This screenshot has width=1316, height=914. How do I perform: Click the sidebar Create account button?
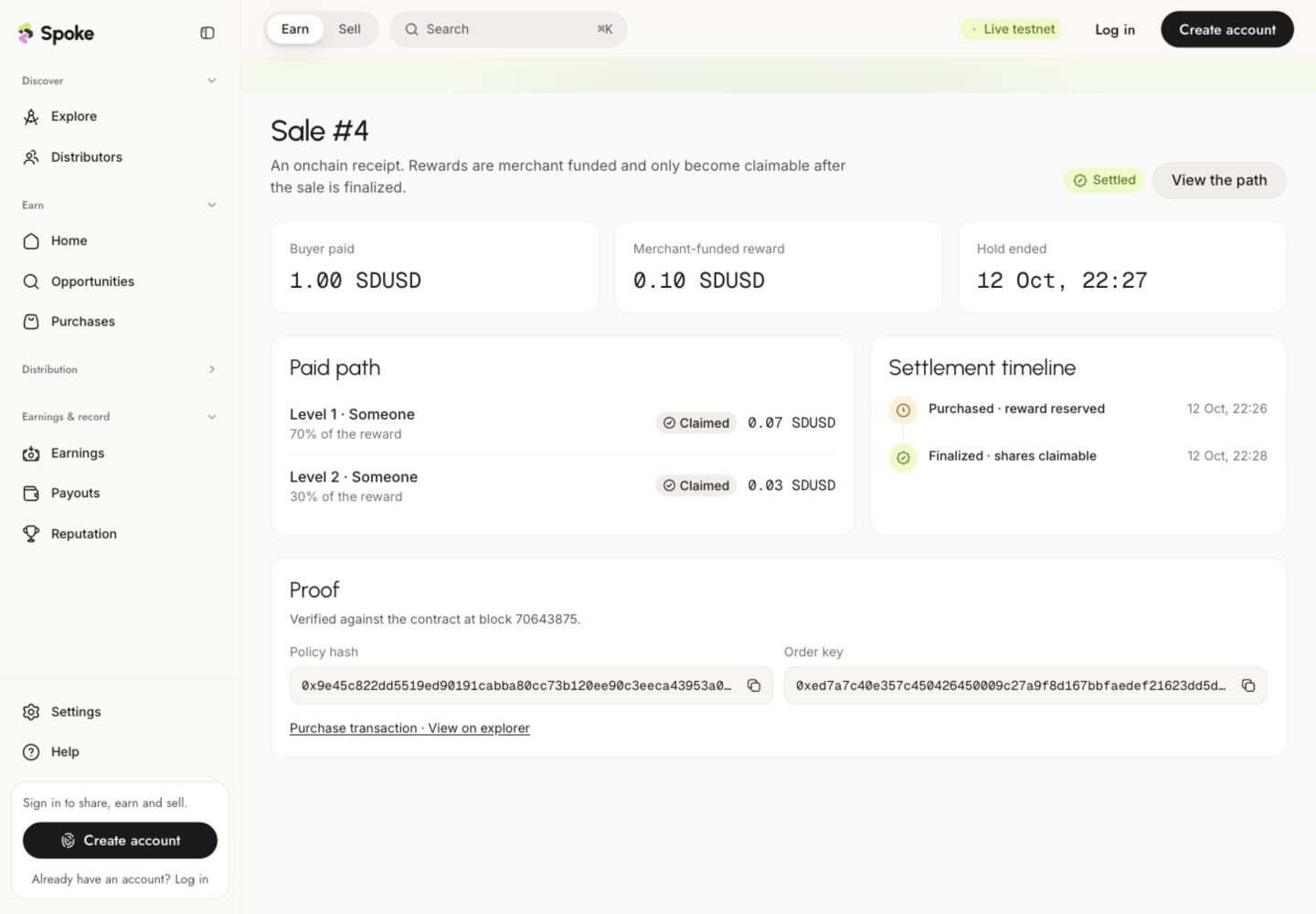coord(120,841)
